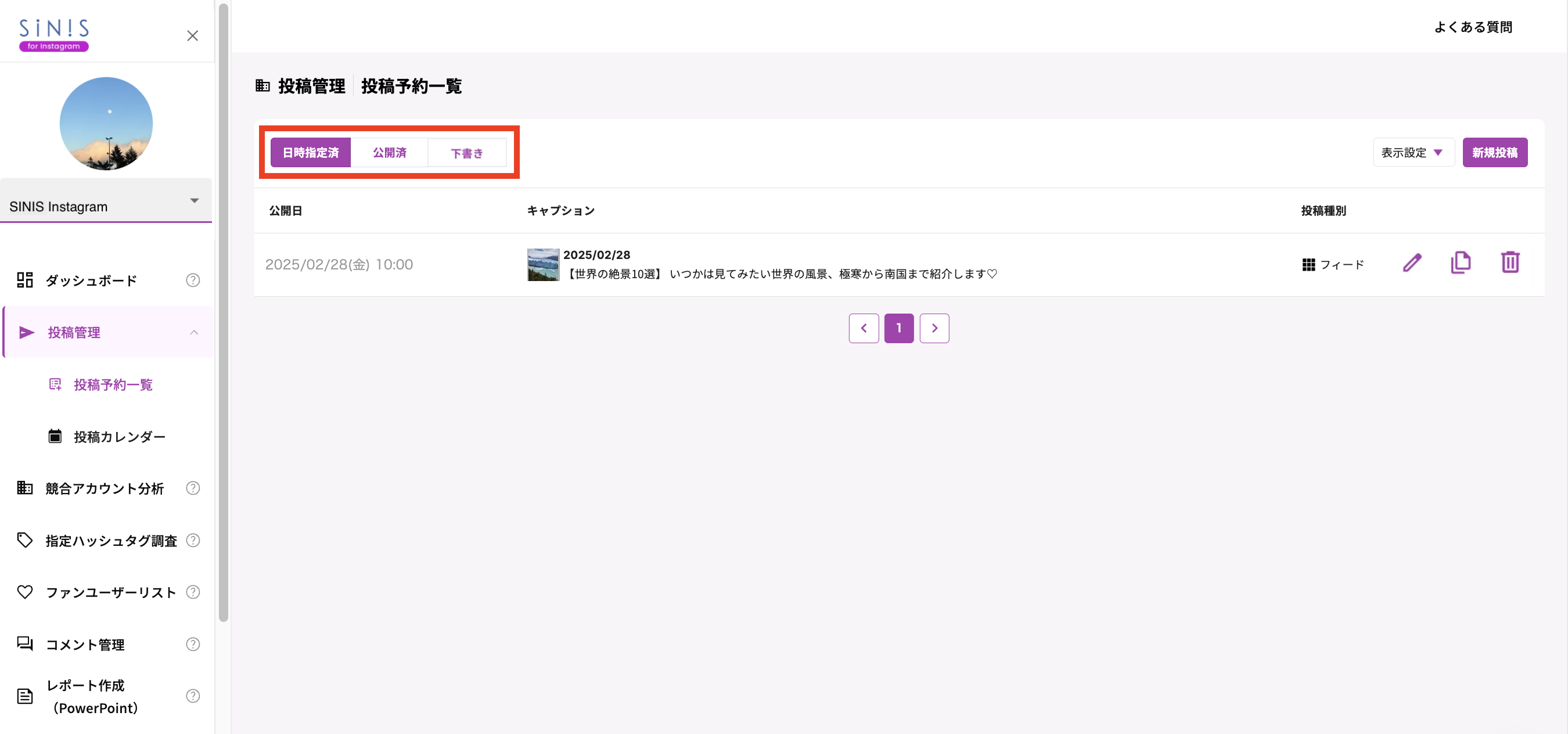1568x734 pixels.
Task: Click the glacier thumbnail of the scheduled post
Action: tap(543, 265)
